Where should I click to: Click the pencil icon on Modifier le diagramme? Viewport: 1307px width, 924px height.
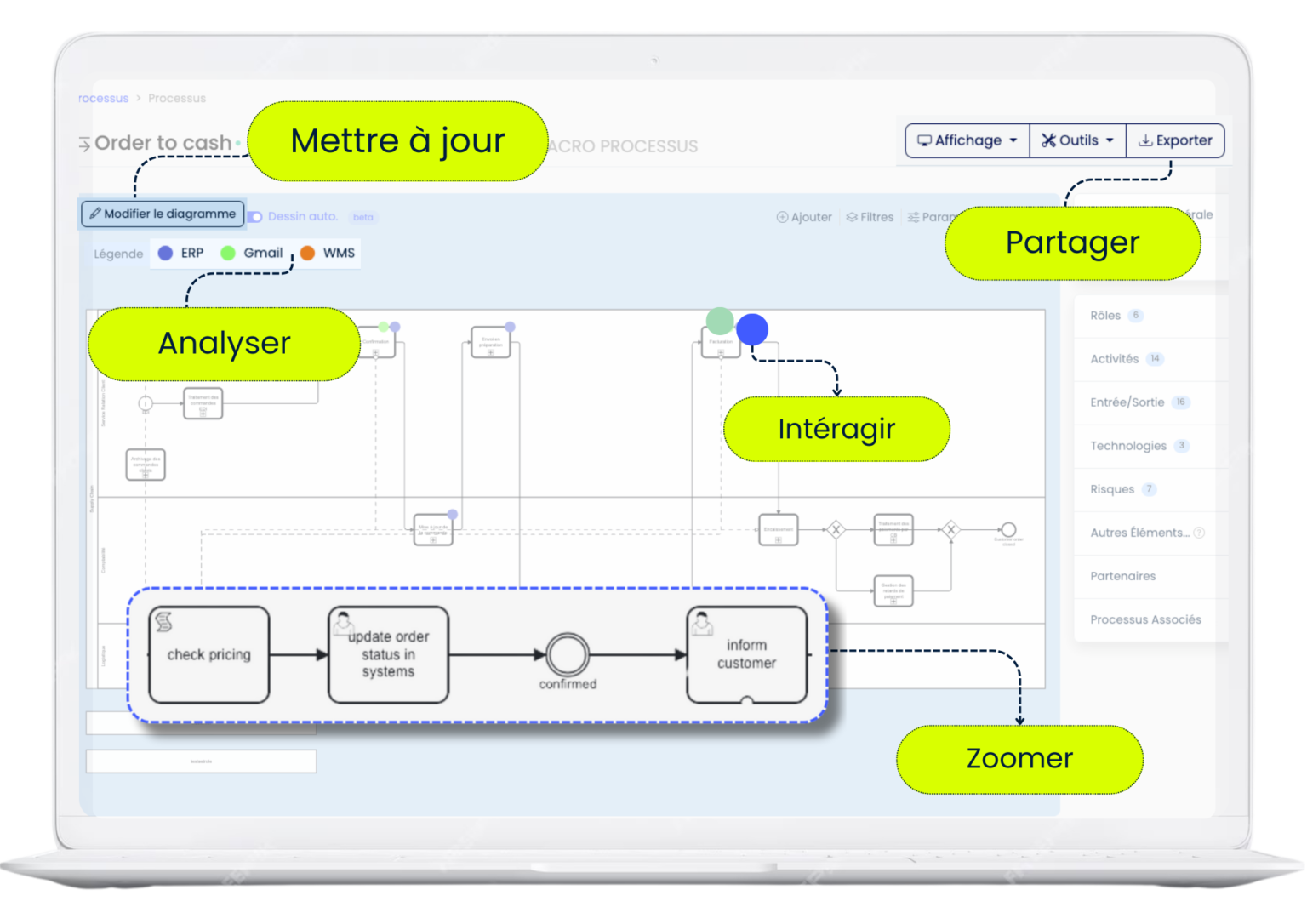tap(94, 214)
